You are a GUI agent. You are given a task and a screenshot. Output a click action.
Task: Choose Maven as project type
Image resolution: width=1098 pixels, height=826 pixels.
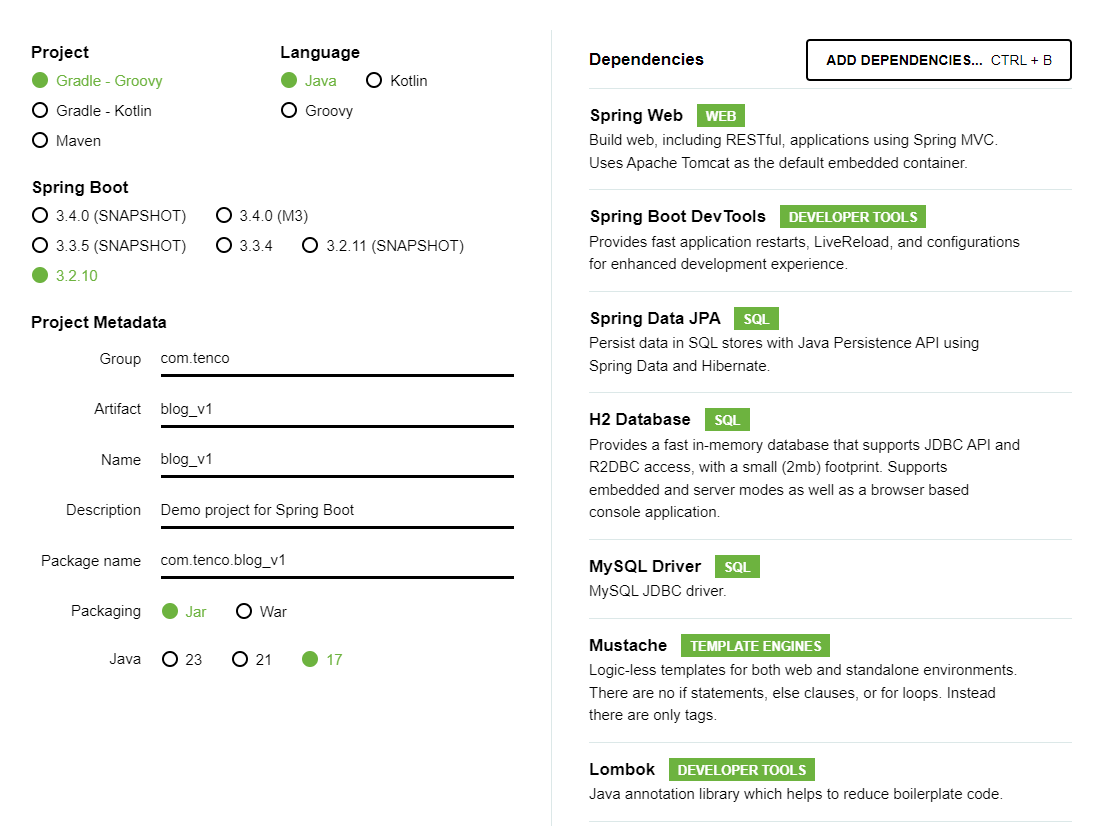click(x=67, y=141)
